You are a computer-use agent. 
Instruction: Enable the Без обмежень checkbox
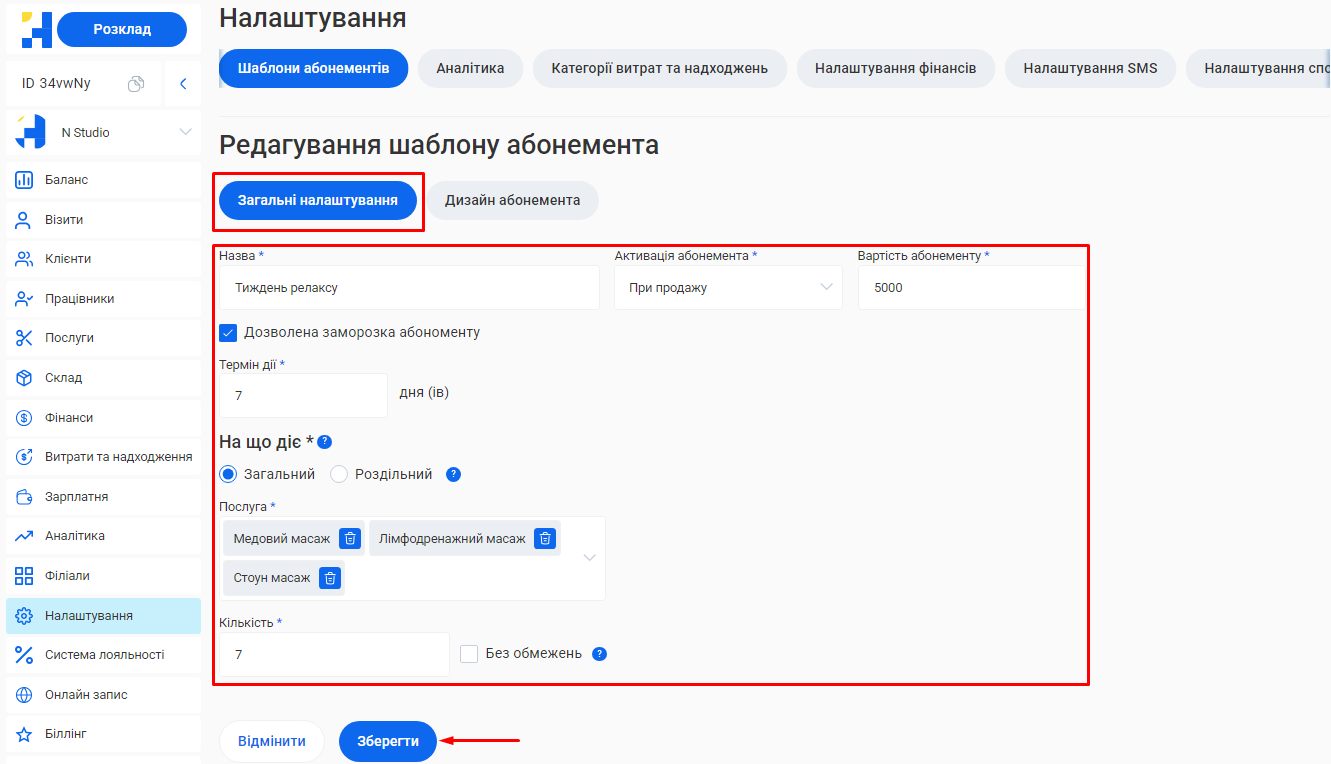click(468, 653)
